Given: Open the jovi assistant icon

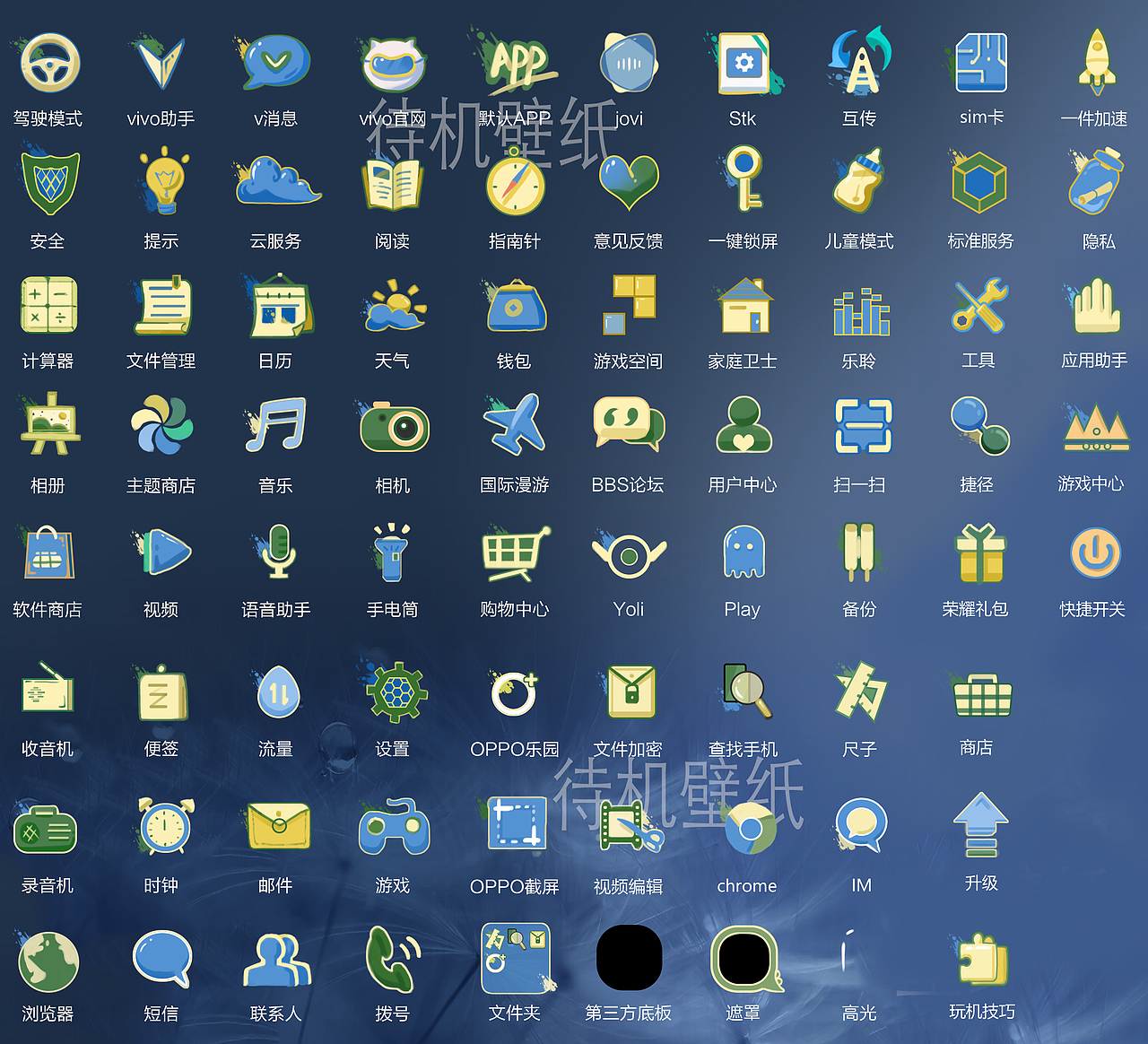Looking at the screenshot, I should [629, 63].
